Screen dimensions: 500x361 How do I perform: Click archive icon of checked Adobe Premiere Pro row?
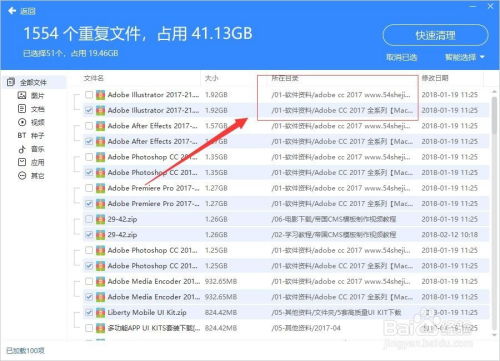tap(100, 204)
